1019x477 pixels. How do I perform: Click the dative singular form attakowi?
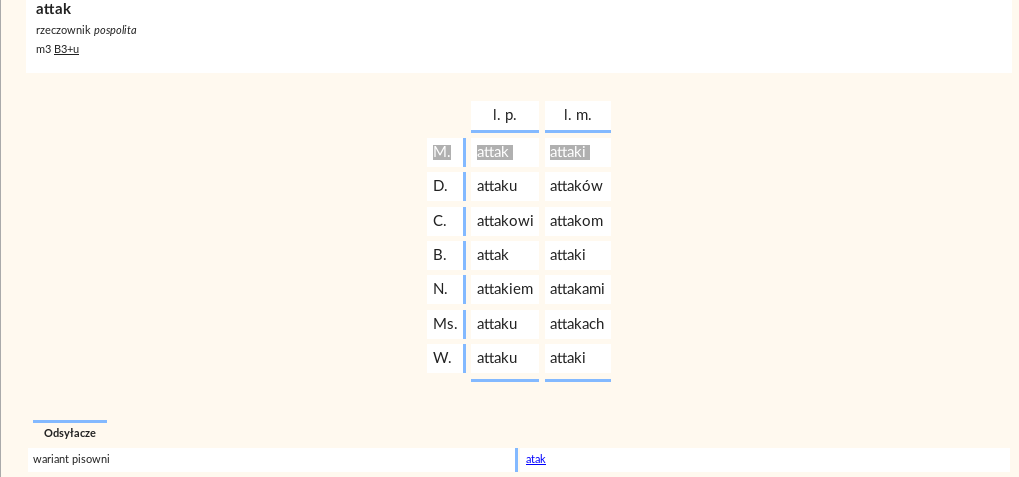505,221
